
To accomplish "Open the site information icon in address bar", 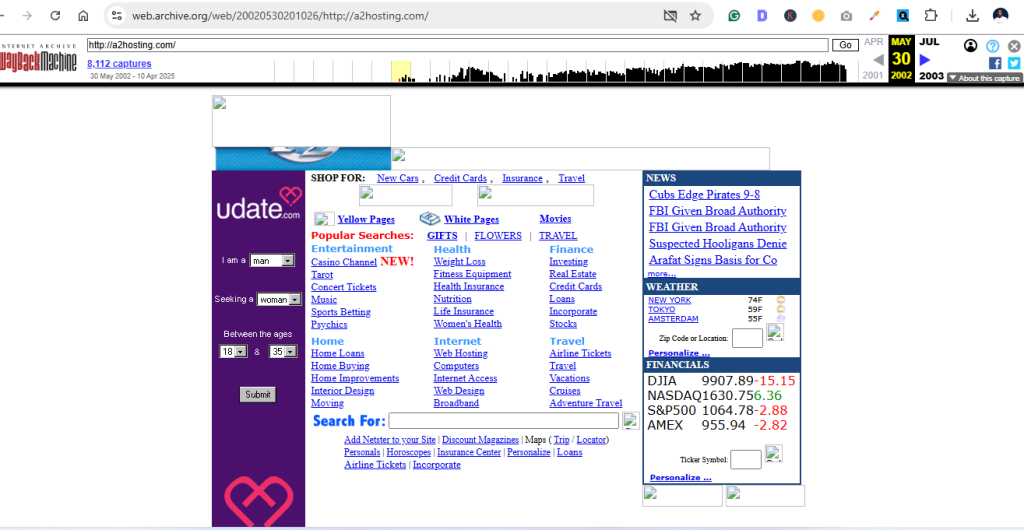I will 116,16.
